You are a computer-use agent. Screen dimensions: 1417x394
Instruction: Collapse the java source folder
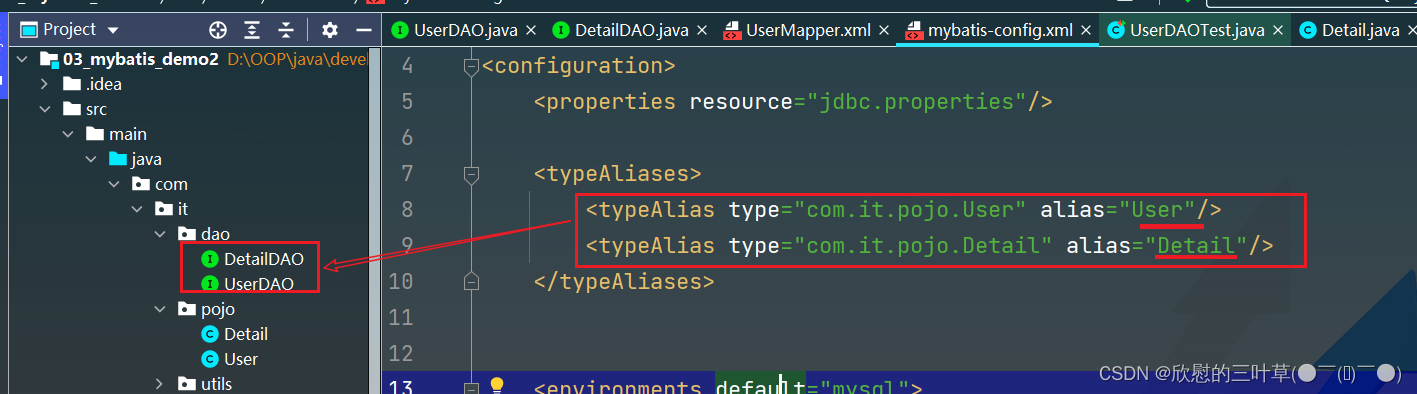[x=92, y=159]
